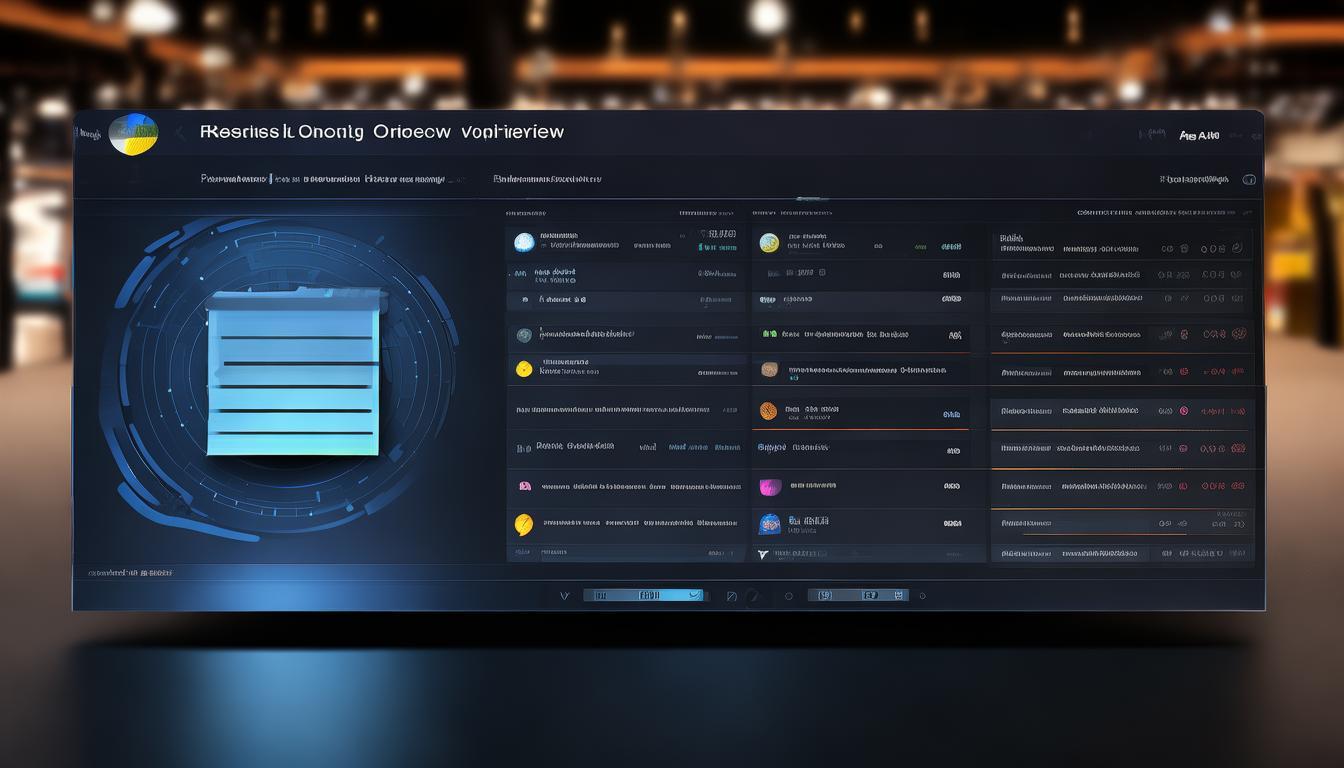Click the magenta pink square icon

(769, 487)
